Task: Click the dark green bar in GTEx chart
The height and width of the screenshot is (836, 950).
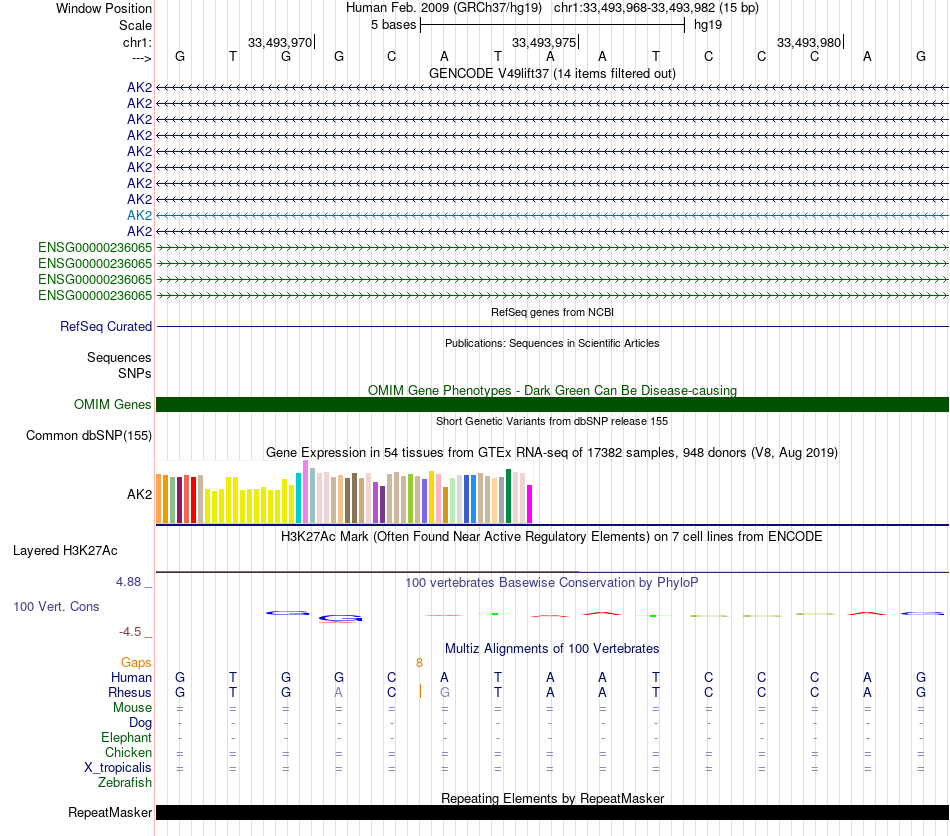Action: point(508,496)
